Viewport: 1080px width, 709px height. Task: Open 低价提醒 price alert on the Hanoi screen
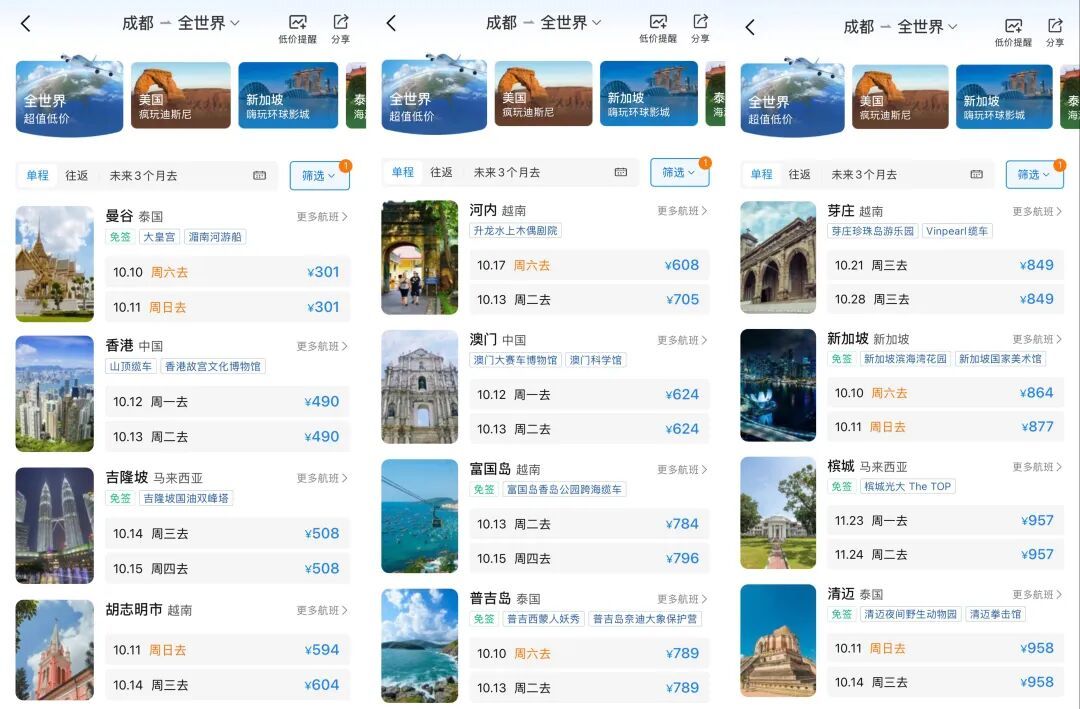(x=658, y=29)
